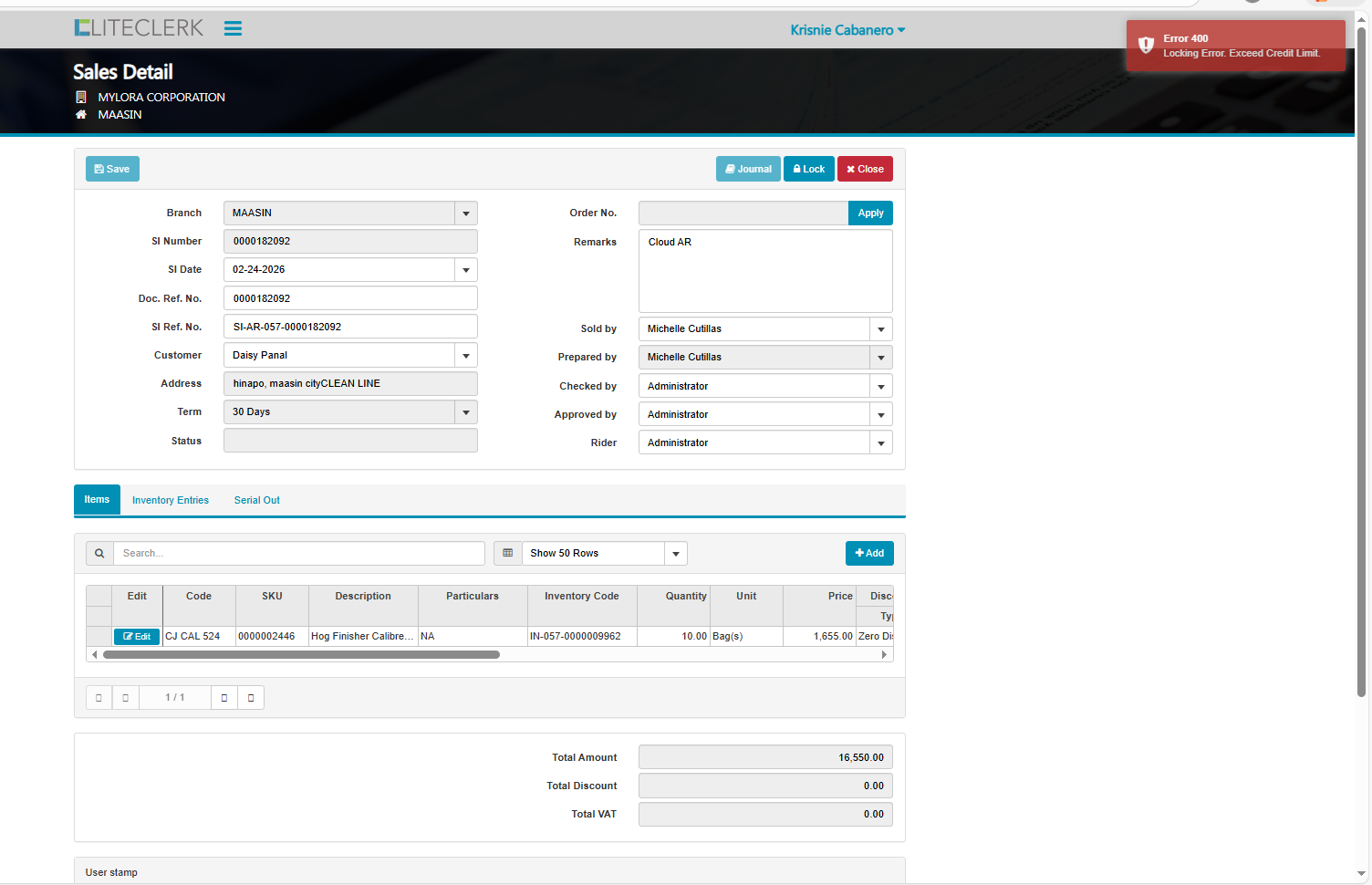Switch to the Inventory Entries tab
1372x885 pixels.
pos(171,500)
